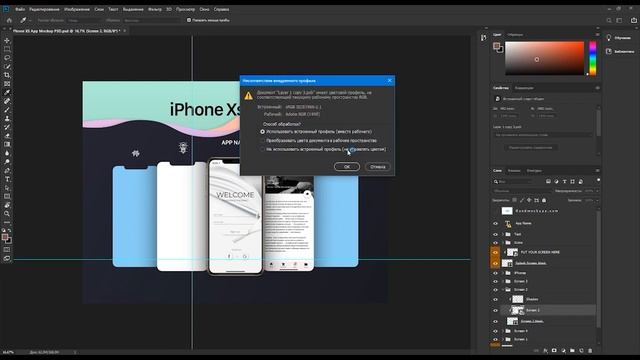Select the Healing Brush tool
The image size is (640, 360).
click(x=7, y=101)
